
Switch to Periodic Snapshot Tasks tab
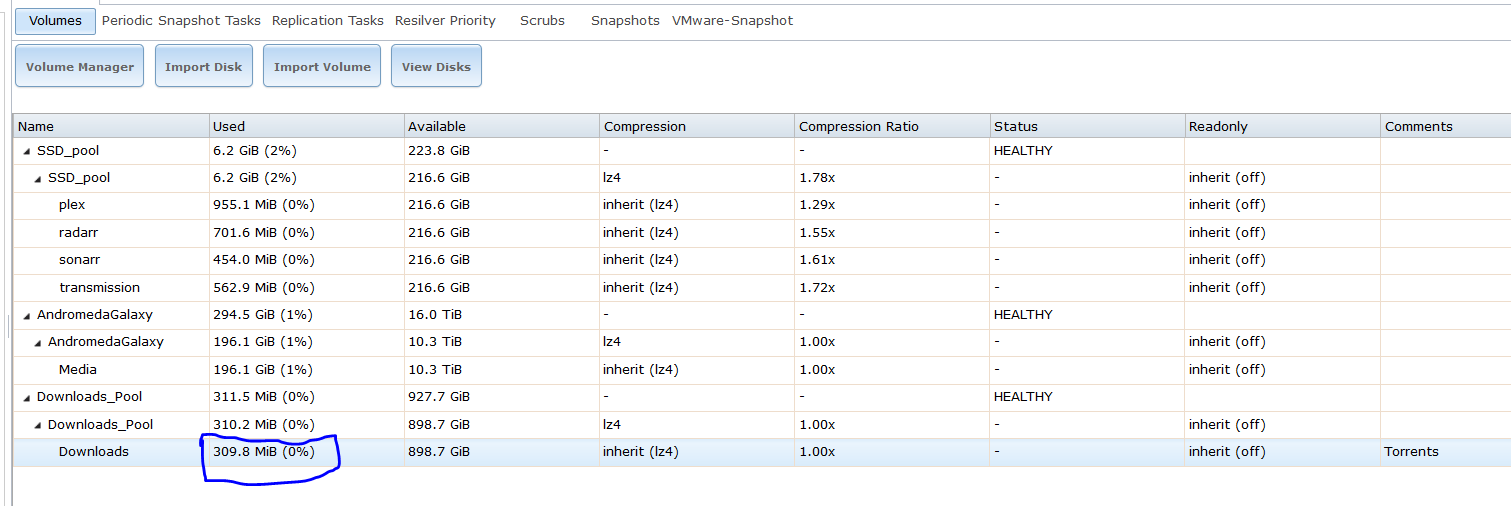[x=181, y=20]
